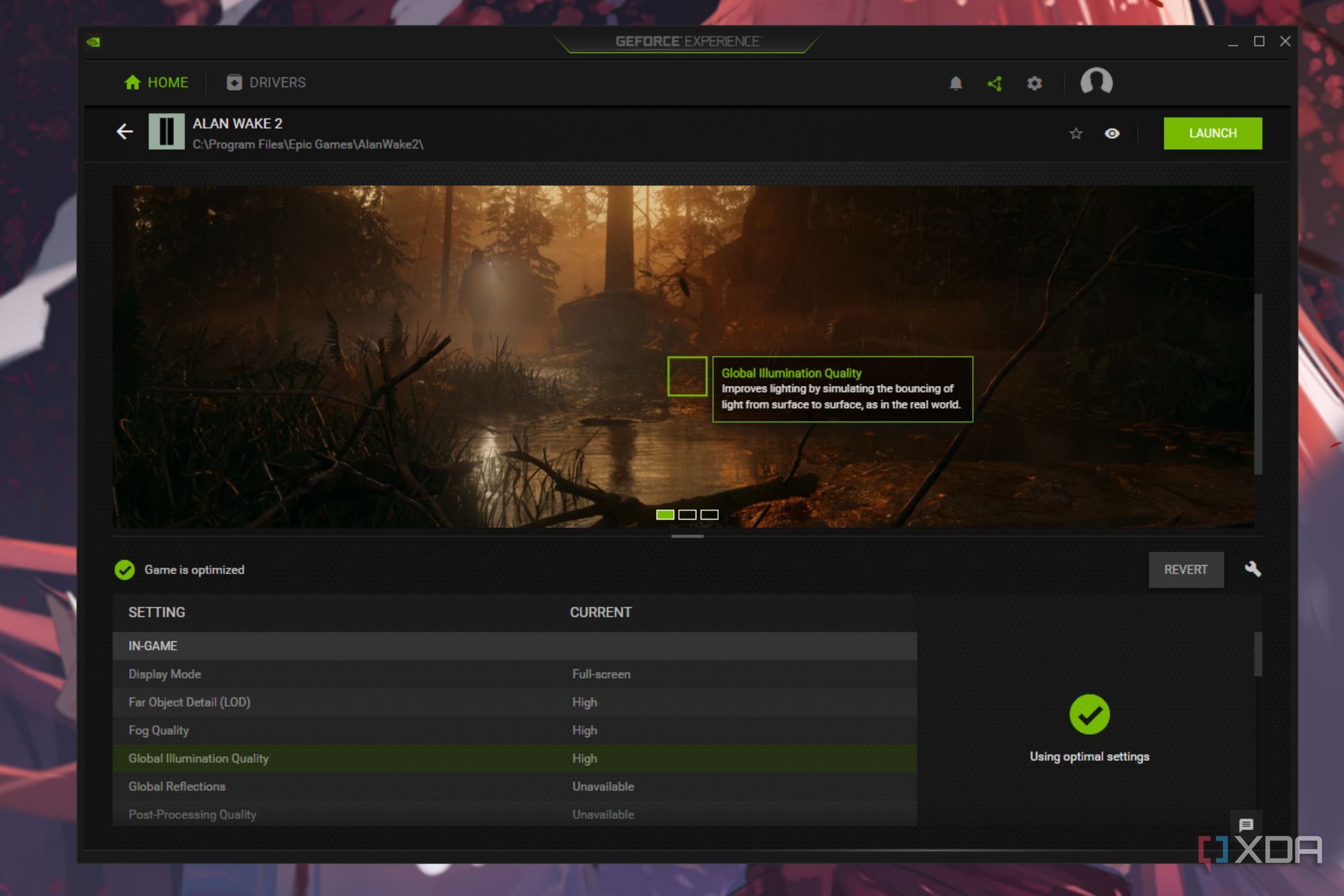
Task: Click the Alan Wake 2 game thumbnail
Action: [x=166, y=131]
